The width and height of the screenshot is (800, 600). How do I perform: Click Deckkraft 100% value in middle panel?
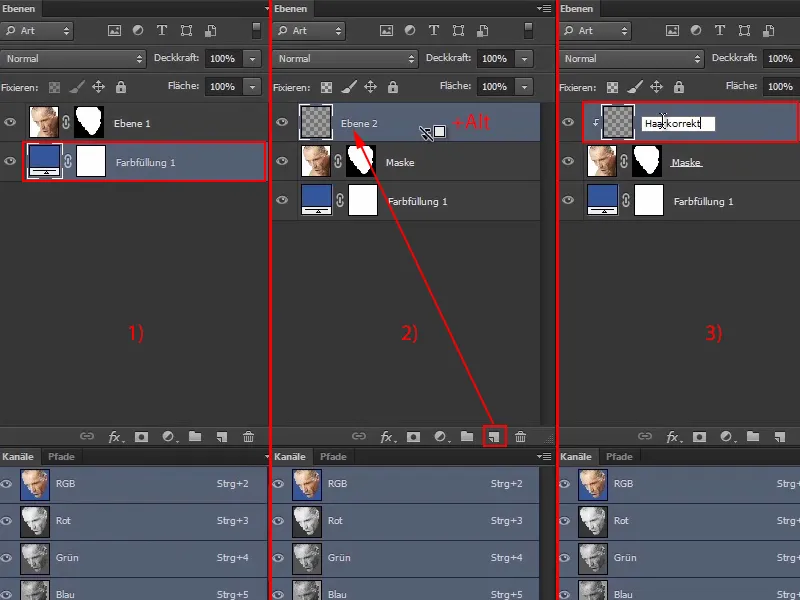point(495,59)
